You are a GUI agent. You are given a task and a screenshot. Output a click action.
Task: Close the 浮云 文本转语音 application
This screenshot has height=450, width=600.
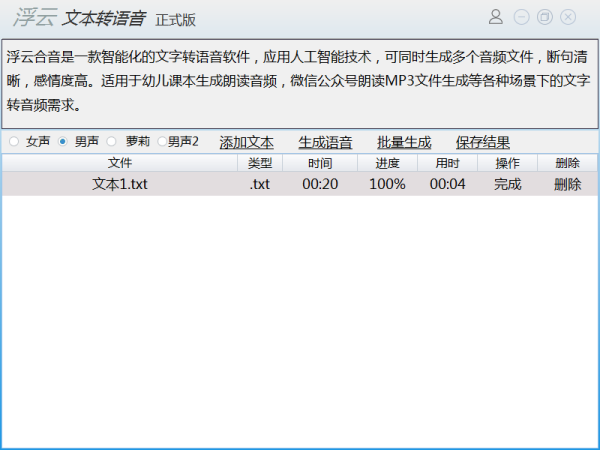tap(568, 17)
